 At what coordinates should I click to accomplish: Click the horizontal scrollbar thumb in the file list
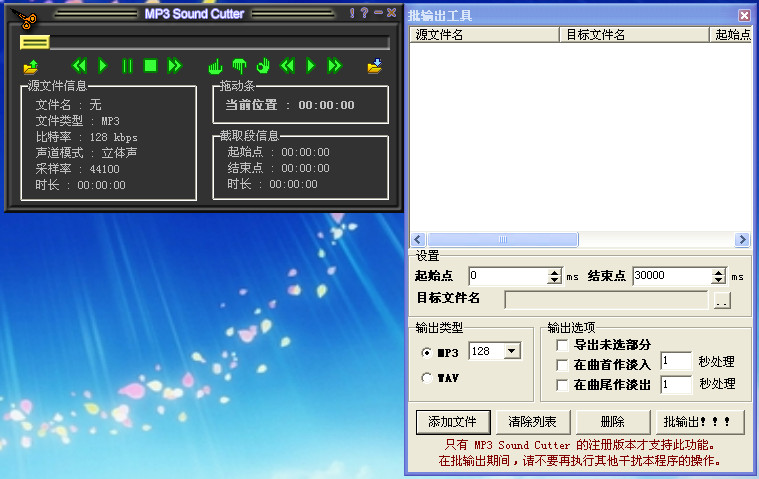click(x=502, y=240)
